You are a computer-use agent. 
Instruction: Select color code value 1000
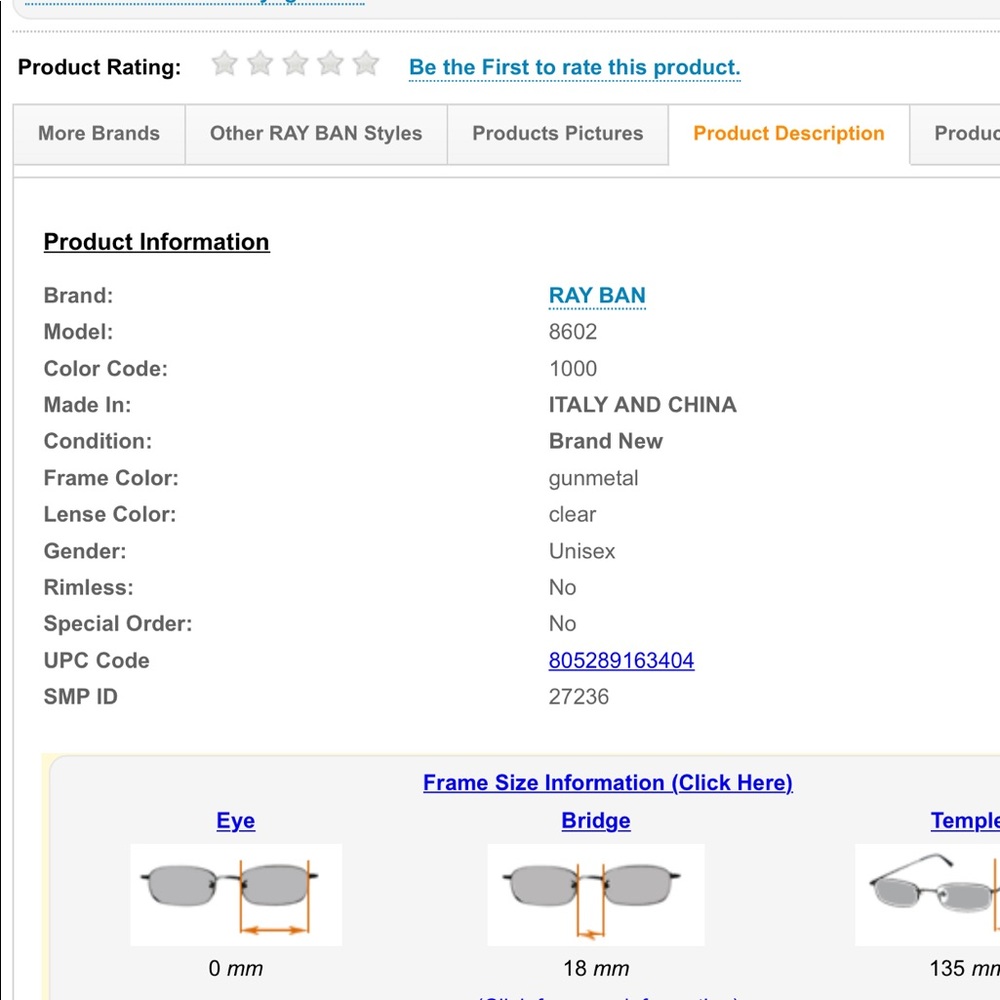click(x=573, y=369)
